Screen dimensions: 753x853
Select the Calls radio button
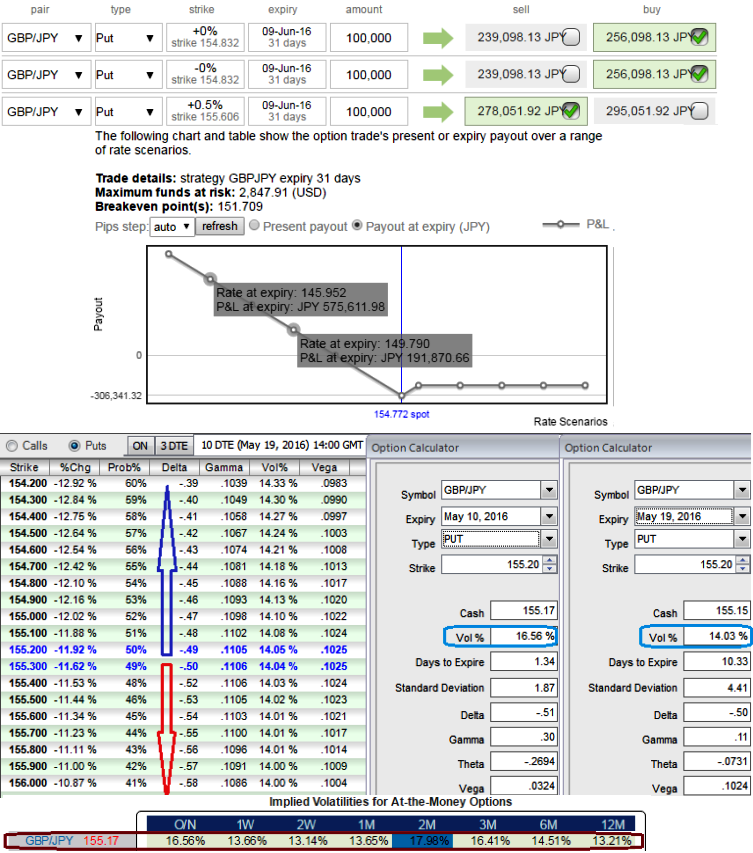tap(11, 446)
